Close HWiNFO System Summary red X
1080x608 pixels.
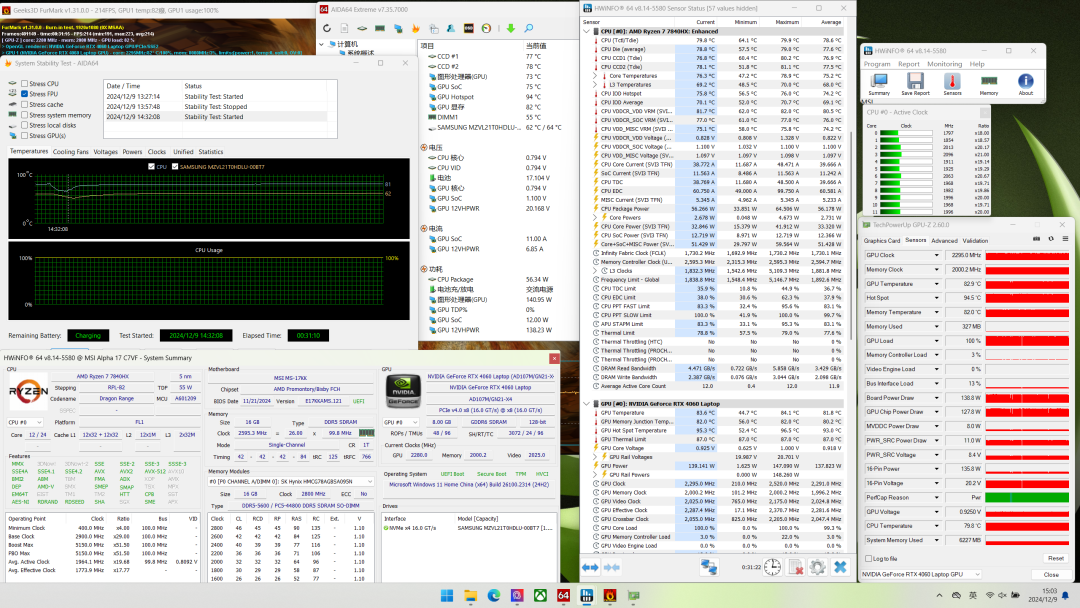(x=554, y=358)
